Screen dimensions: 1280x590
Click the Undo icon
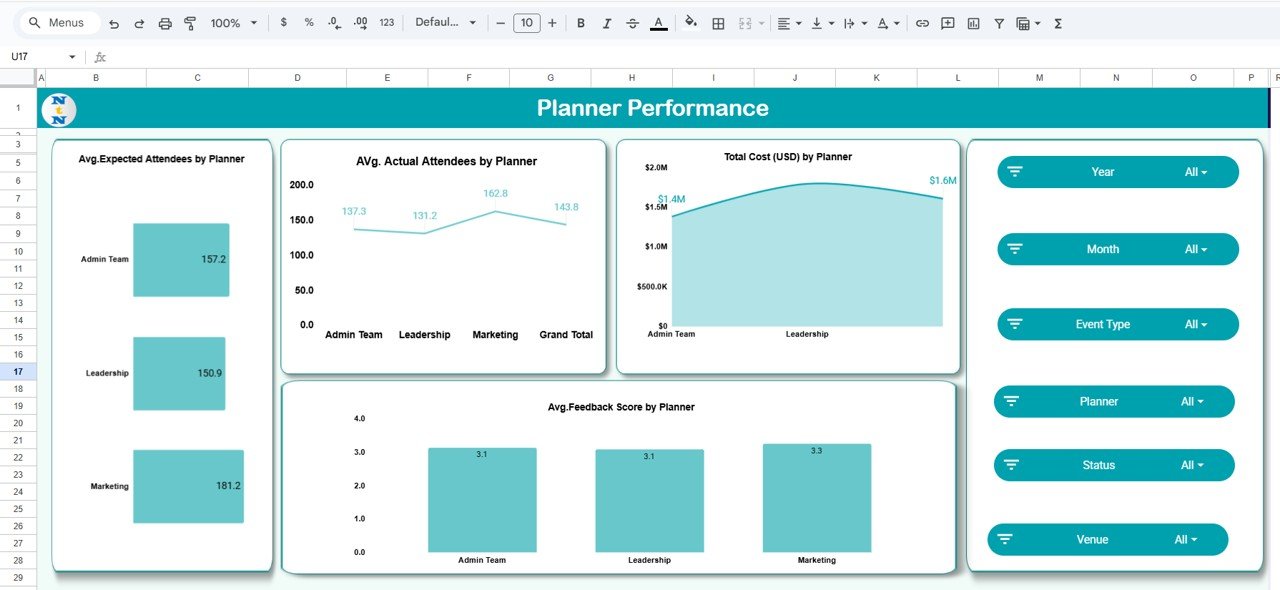point(112,22)
